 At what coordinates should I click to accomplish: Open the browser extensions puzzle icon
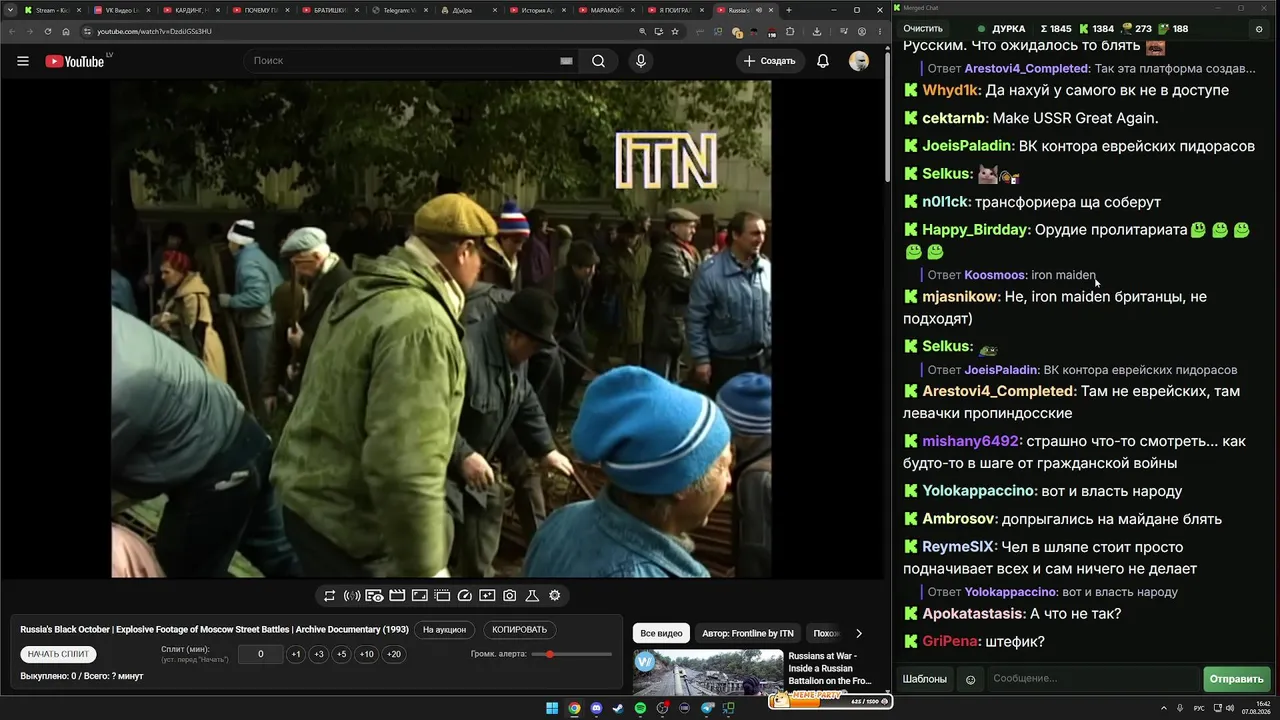(790, 31)
